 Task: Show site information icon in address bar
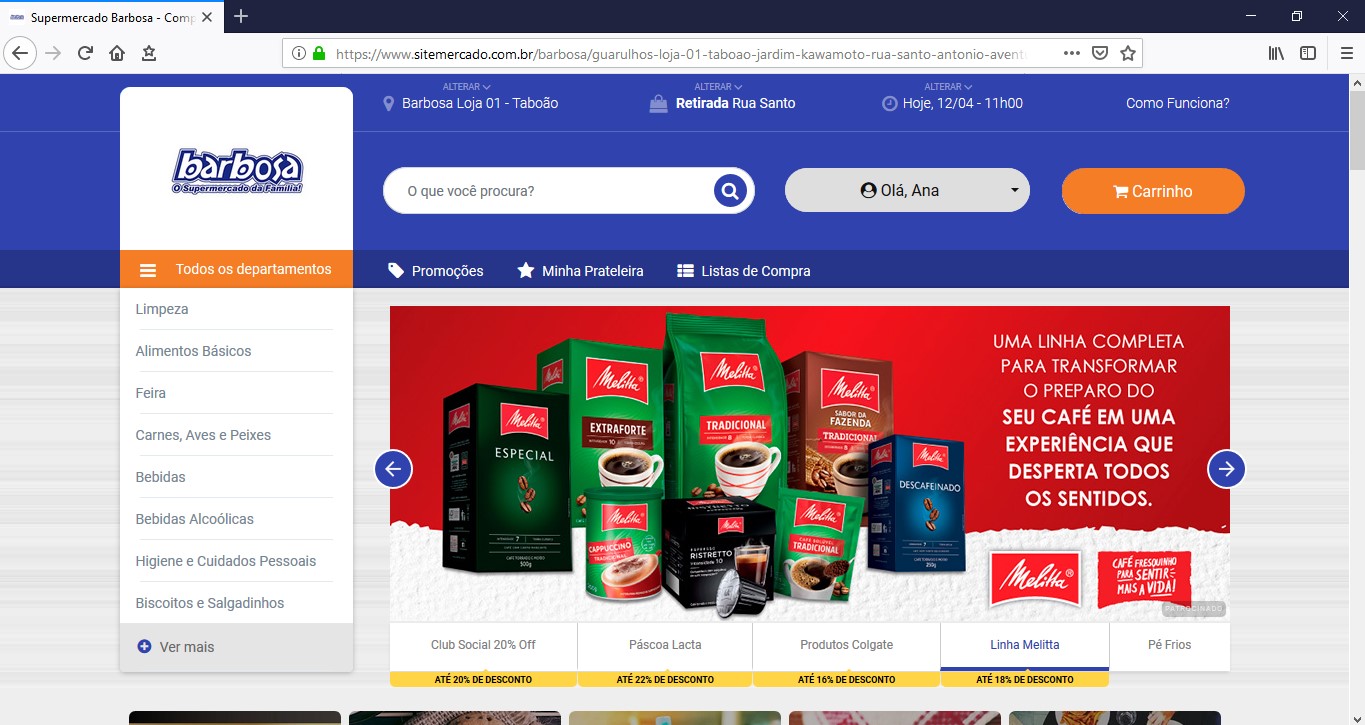(299, 53)
